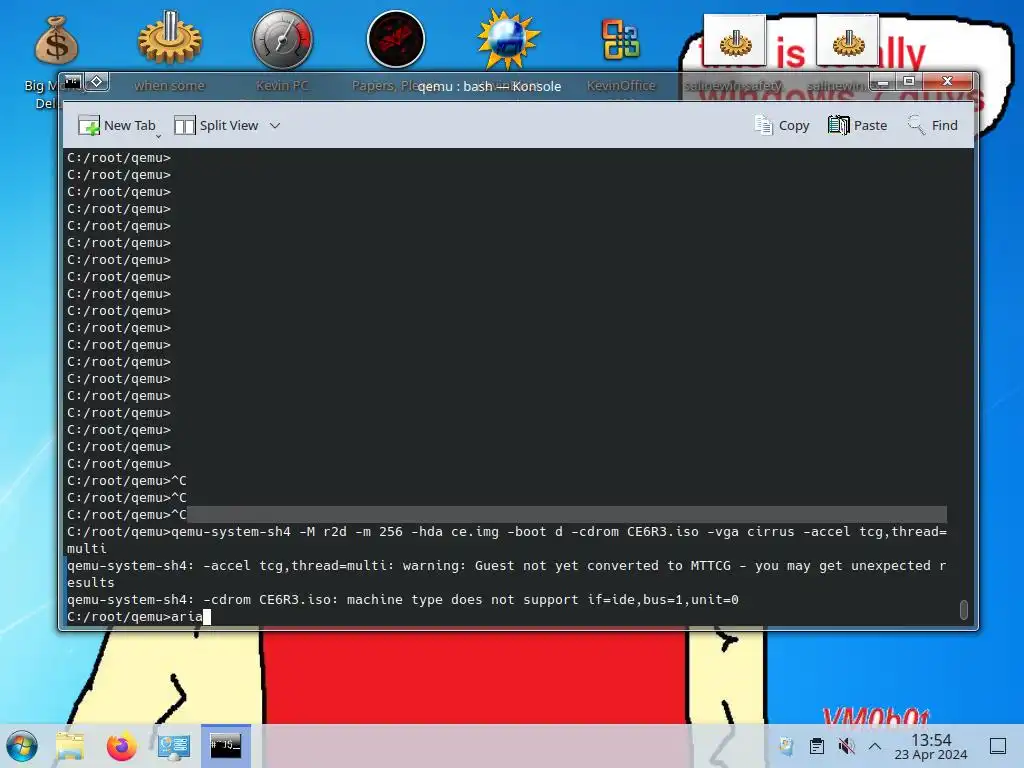The height and width of the screenshot is (768, 1024).
Task: Click the show desktop button
Action: pos(998,746)
